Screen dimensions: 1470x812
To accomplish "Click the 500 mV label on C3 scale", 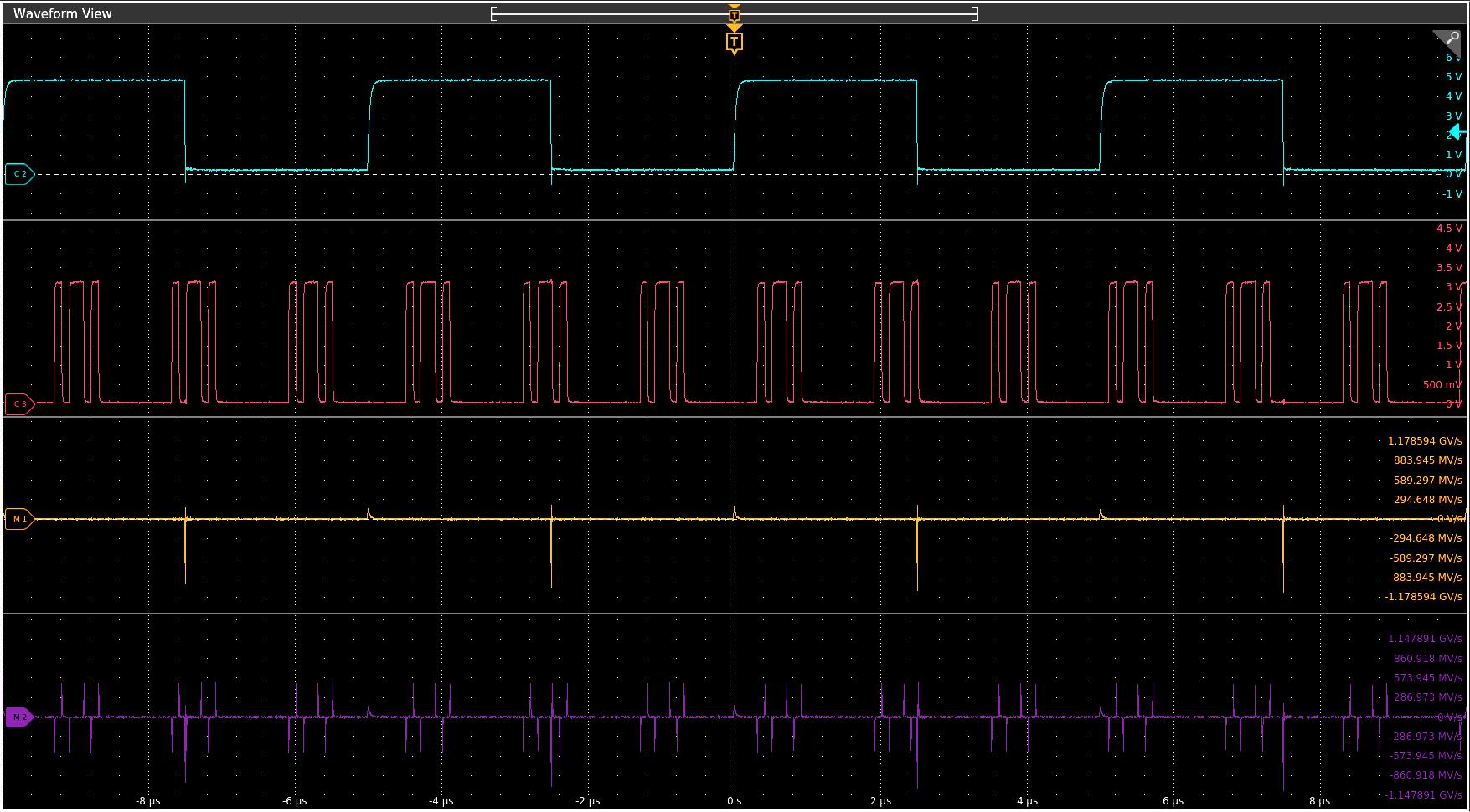I will [x=1442, y=385].
